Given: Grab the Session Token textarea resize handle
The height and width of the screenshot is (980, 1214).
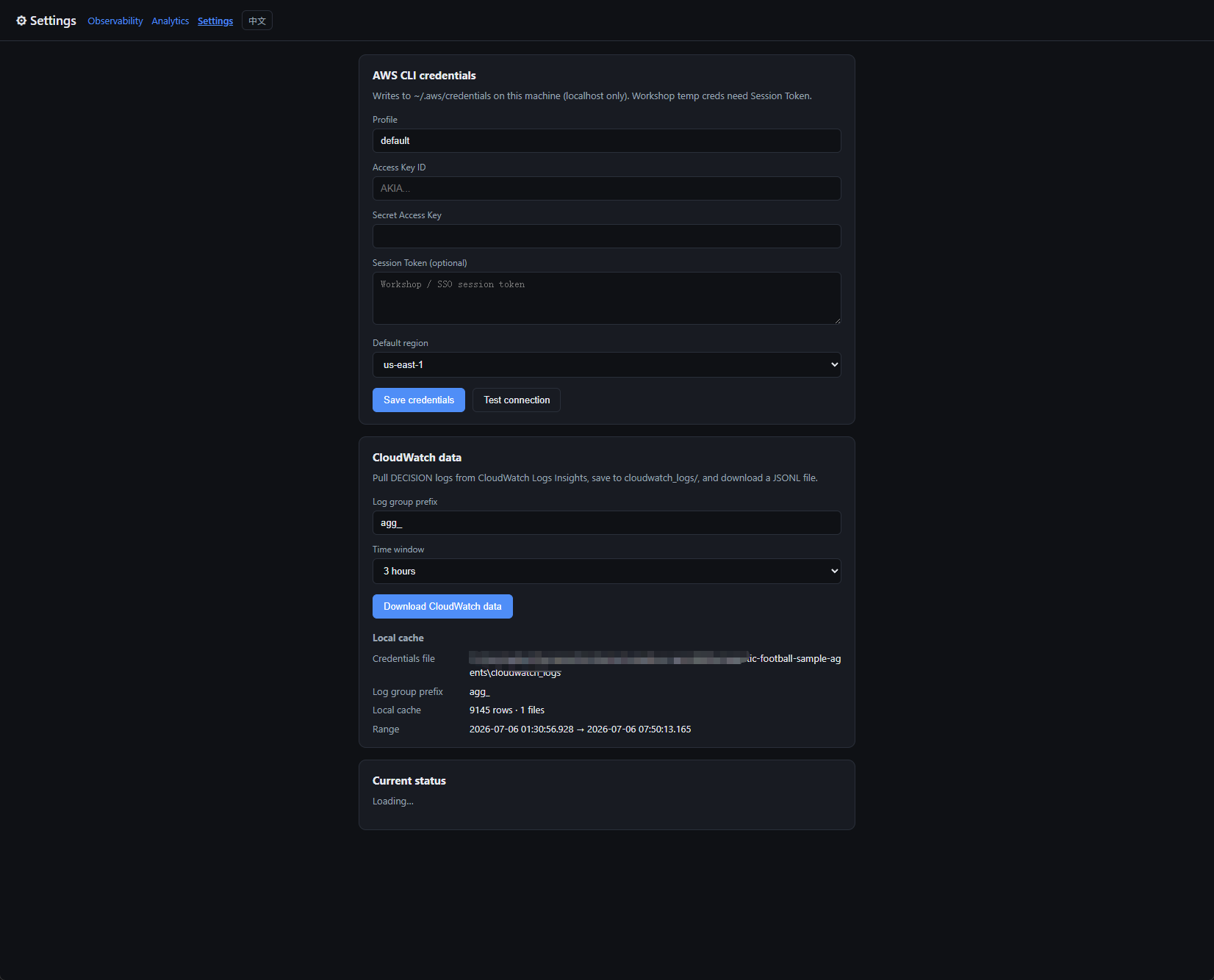Looking at the screenshot, I should point(836,320).
